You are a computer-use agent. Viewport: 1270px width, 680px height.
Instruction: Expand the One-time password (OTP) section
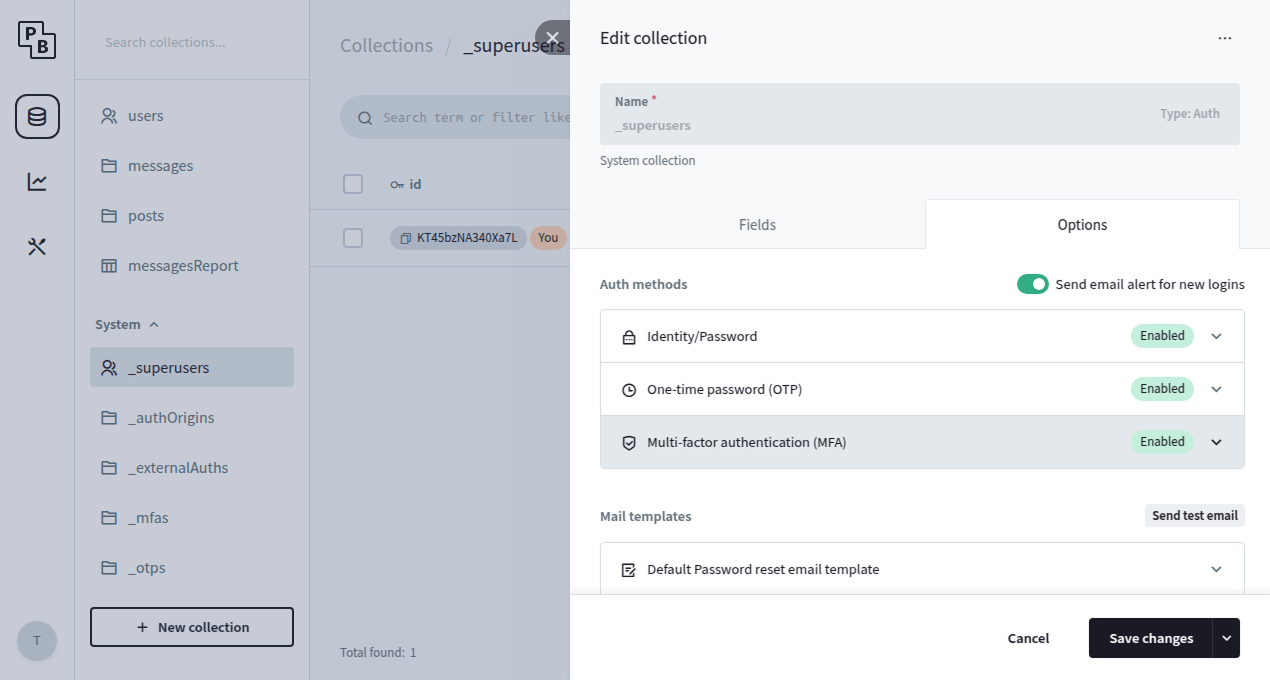pos(1216,389)
